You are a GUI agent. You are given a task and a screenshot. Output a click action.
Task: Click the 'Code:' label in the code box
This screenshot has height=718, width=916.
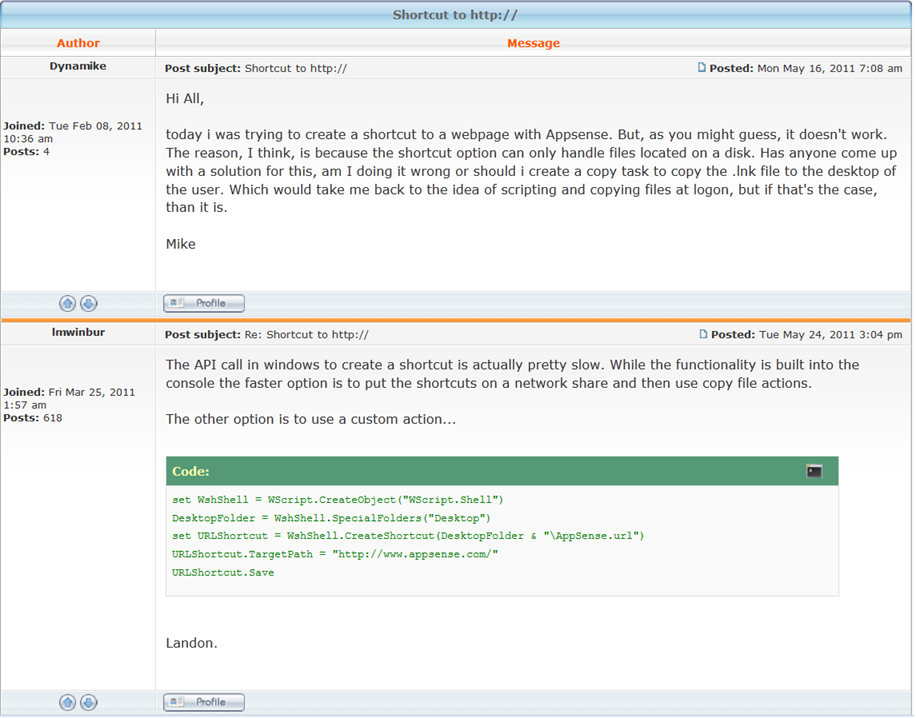pyautogui.click(x=191, y=471)
